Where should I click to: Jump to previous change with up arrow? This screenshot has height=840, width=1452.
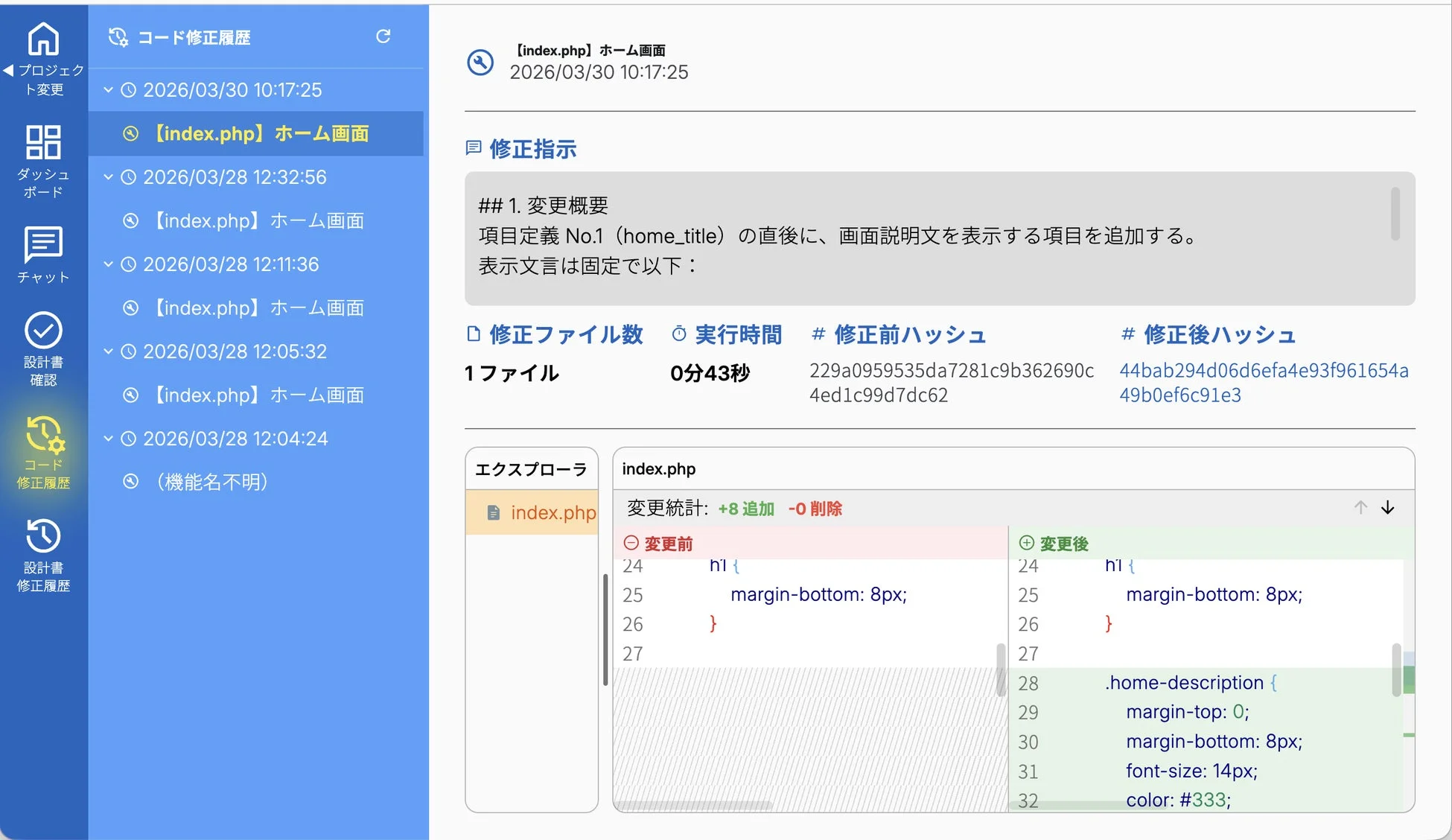1360,507
